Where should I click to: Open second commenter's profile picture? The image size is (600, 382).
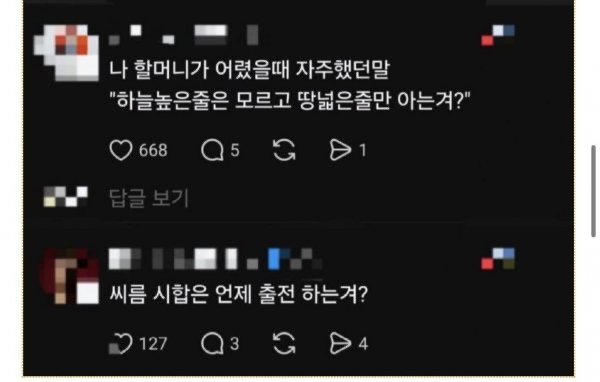point(69,276)
